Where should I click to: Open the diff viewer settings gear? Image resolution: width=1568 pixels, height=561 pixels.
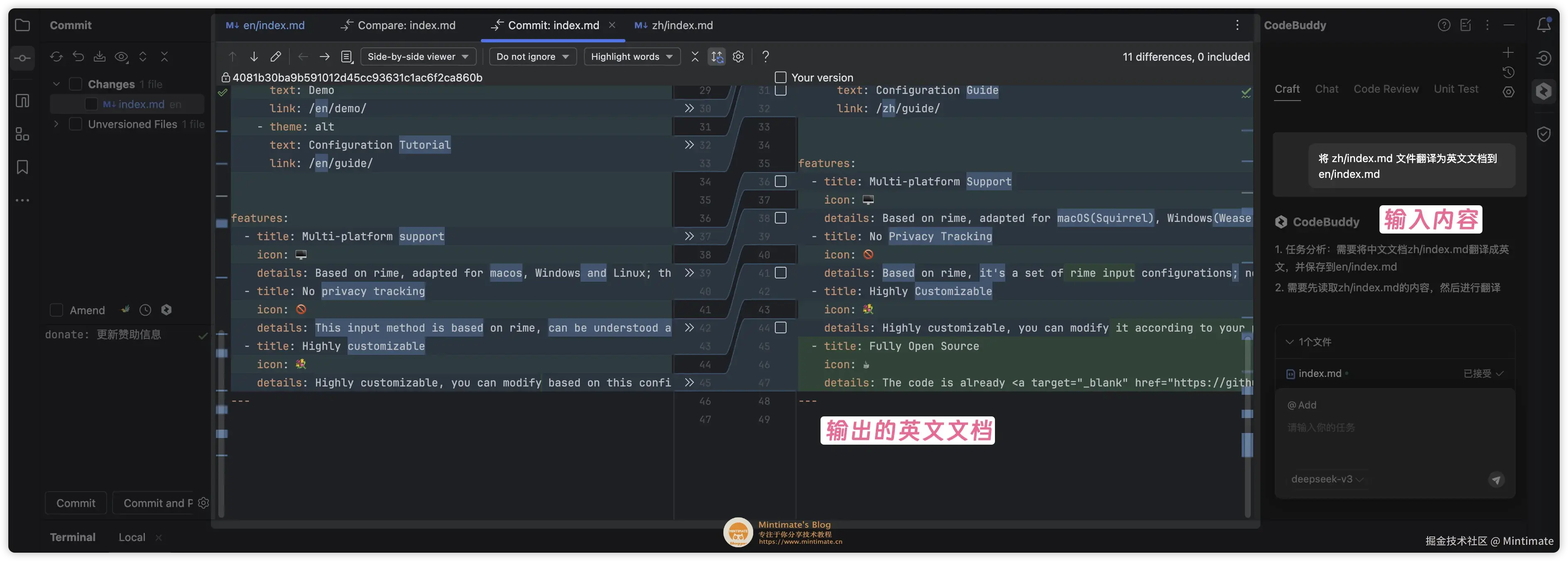tap(738, 56)
